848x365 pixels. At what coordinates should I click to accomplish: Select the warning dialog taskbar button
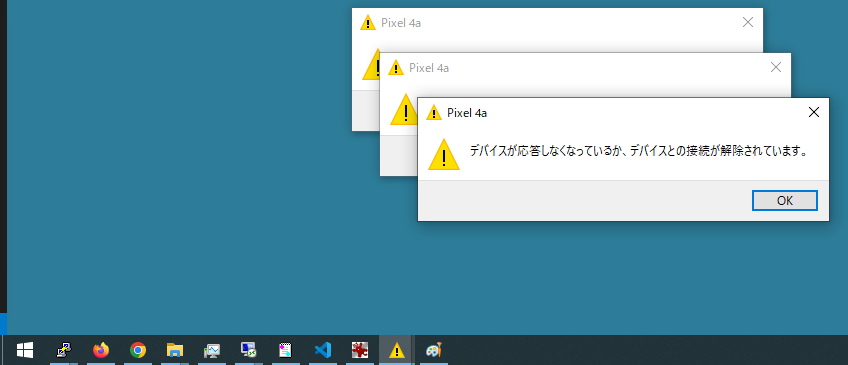pyautogui.click(x=397, y=350)
